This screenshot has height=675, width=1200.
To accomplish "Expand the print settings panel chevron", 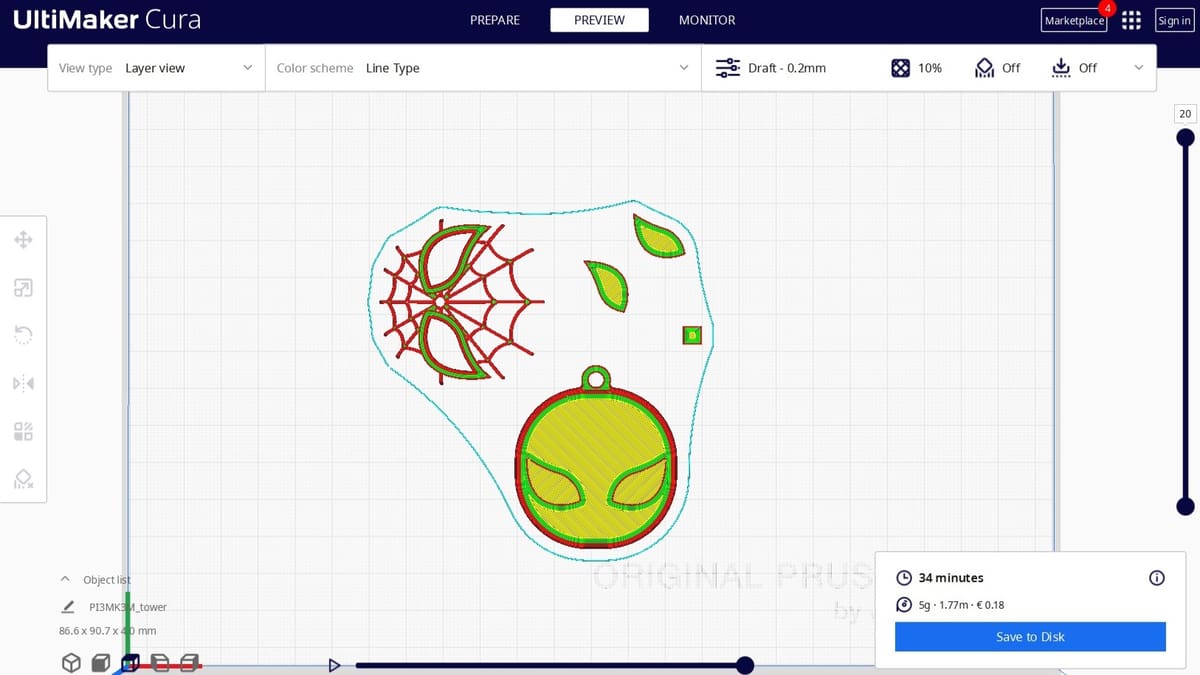I will tap(1138, 68).
